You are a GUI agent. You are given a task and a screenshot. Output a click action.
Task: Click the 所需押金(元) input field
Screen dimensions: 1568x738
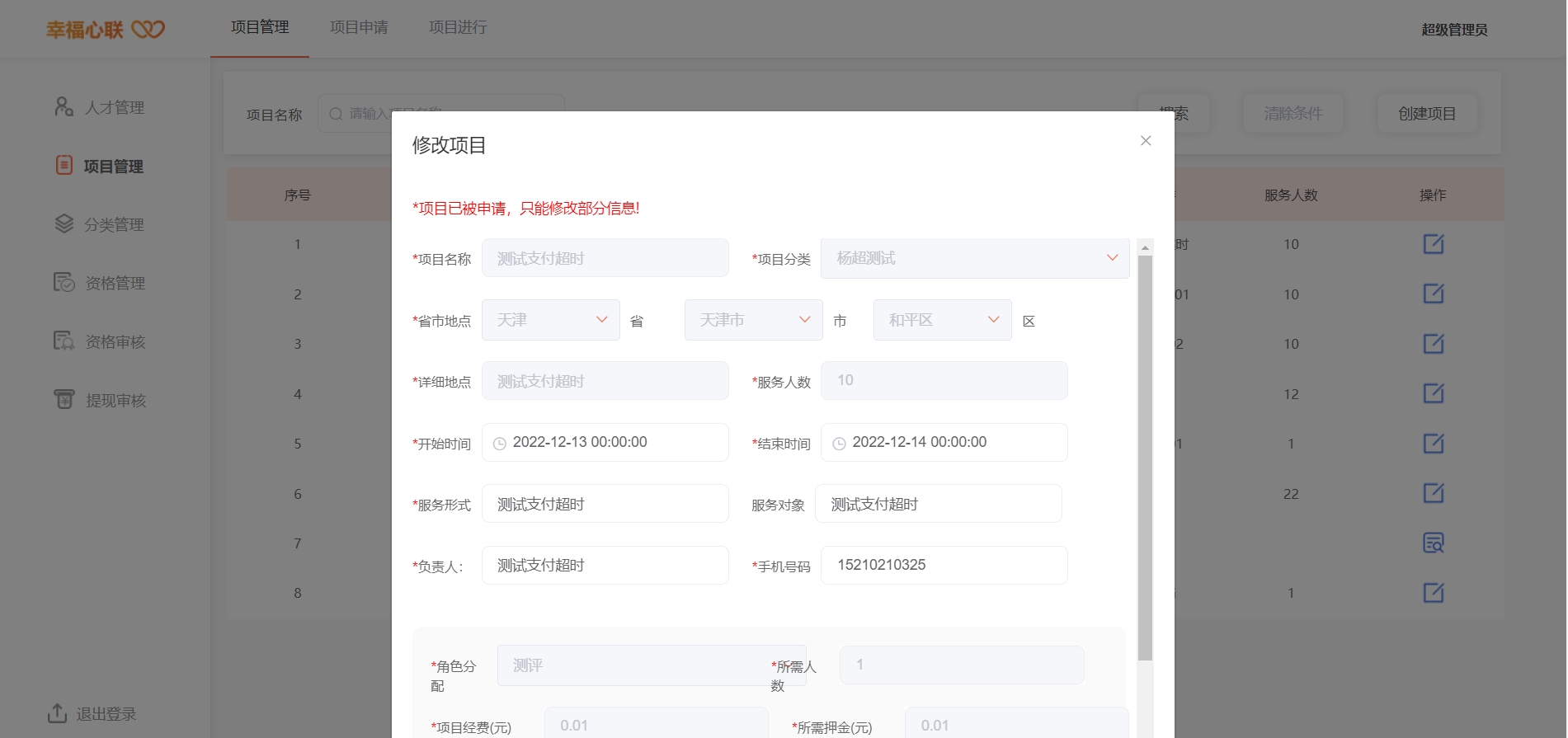point(1016,724)
